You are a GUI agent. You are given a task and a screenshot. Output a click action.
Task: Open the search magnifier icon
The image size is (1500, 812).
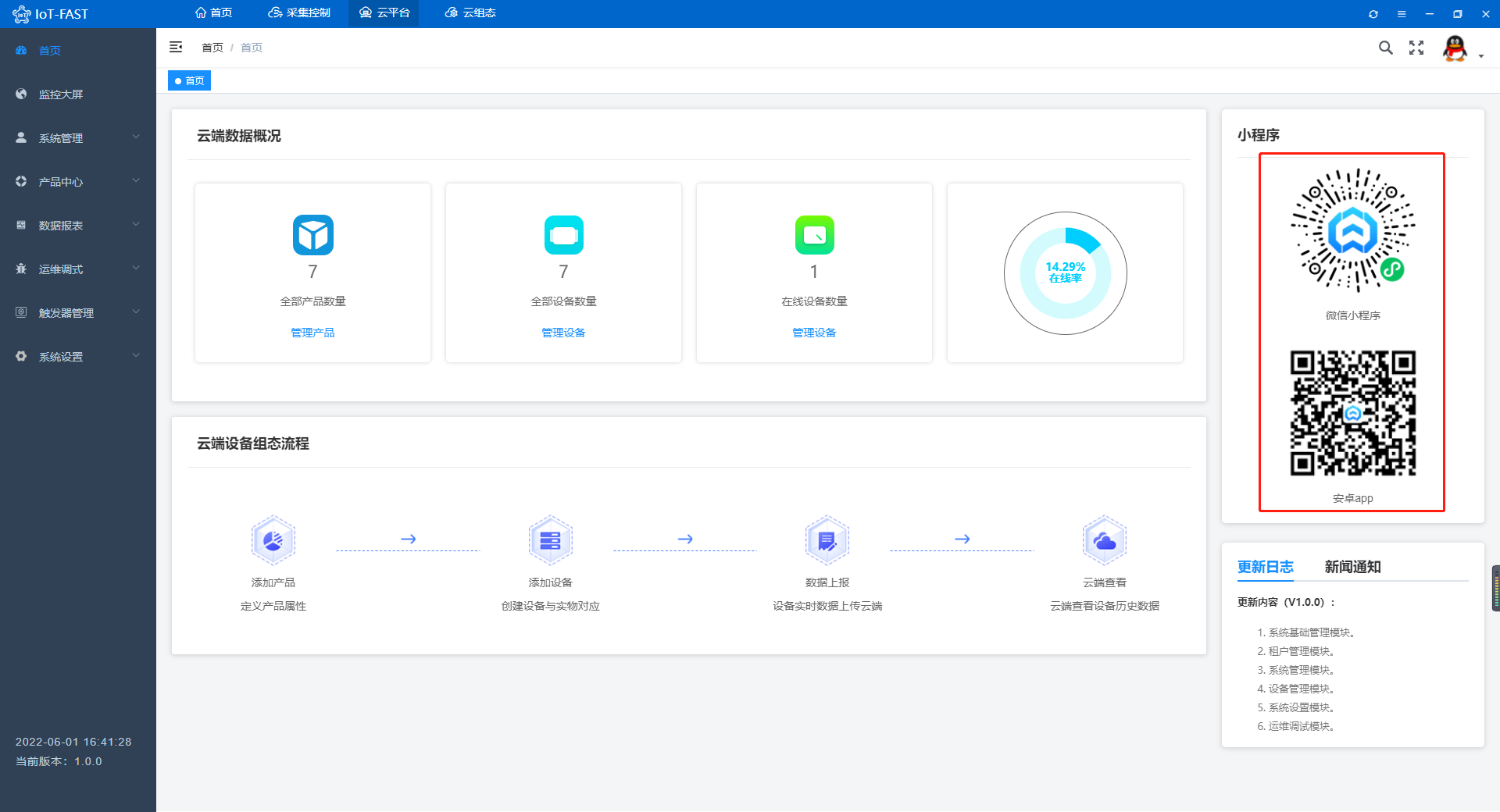click(x=1386, y=48)
